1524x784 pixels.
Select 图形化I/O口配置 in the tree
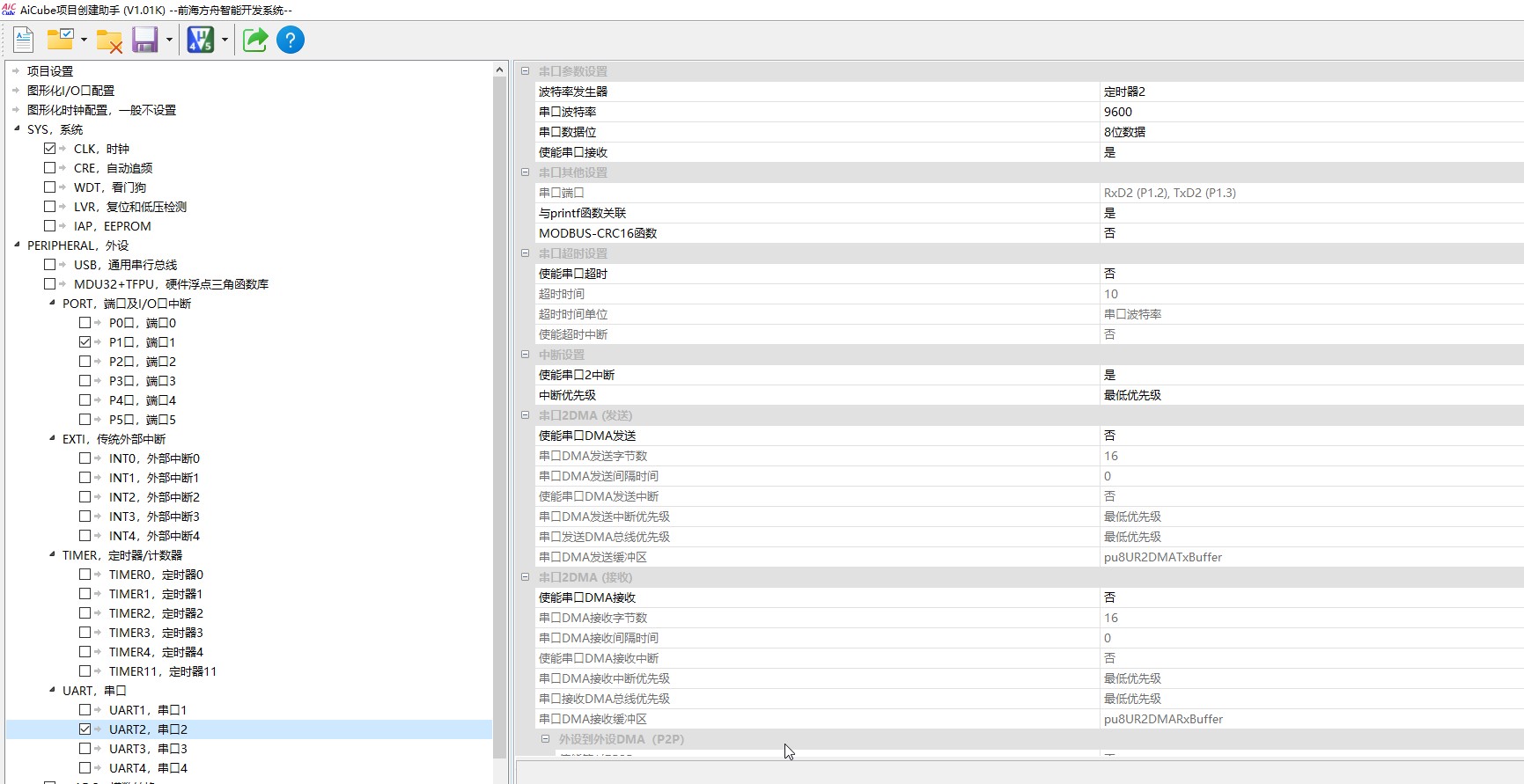tap(70, 91)
